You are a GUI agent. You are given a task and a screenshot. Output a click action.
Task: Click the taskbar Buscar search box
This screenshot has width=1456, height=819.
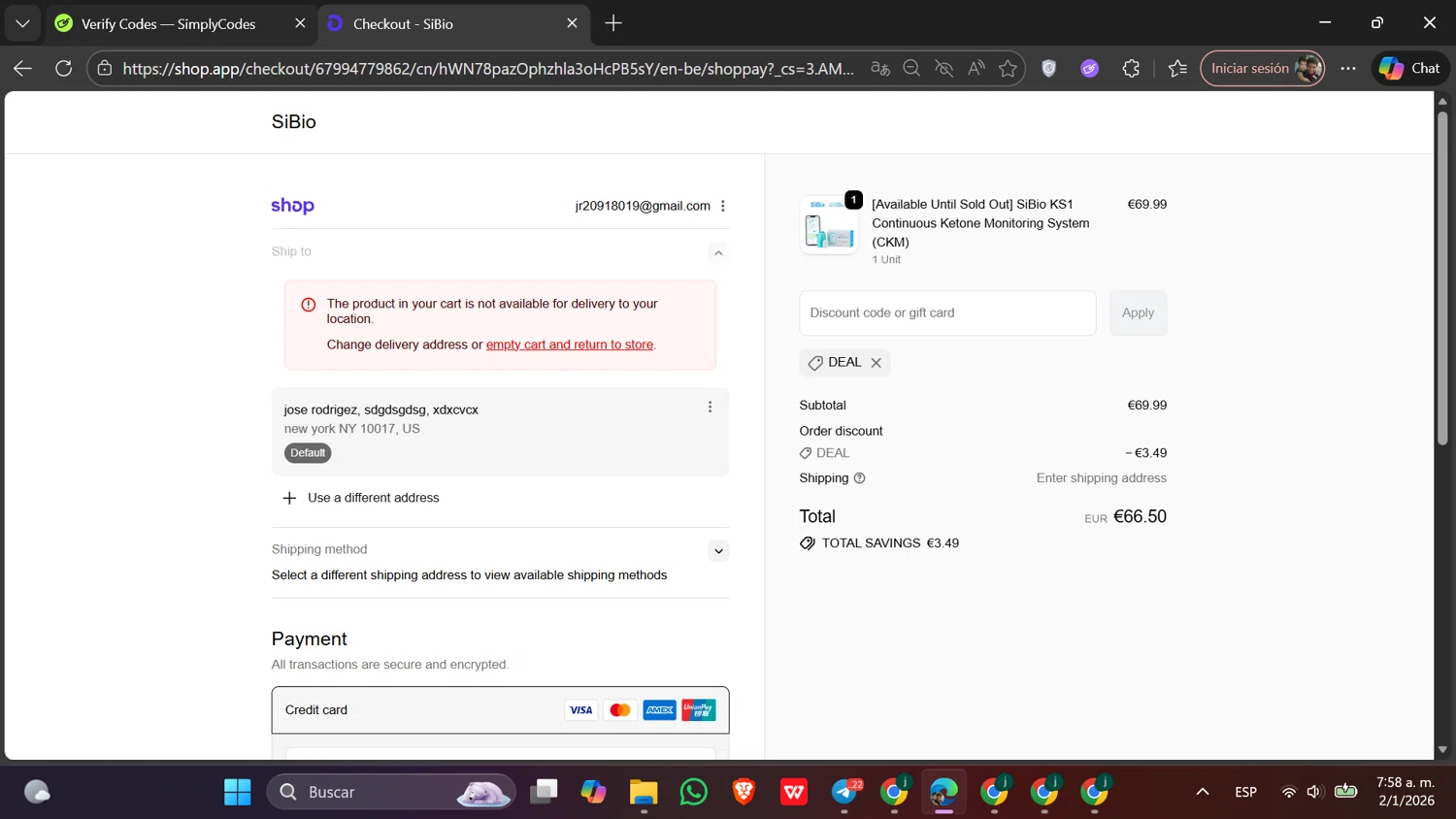pos(391,792)
